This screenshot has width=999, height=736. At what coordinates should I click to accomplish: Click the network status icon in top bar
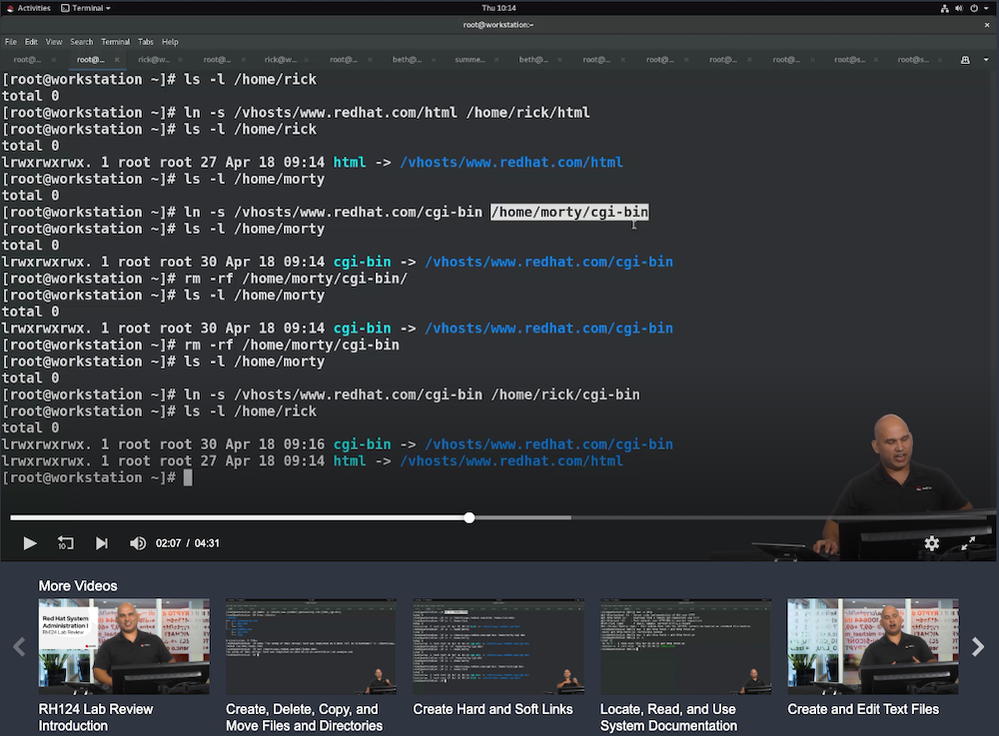[944, 8]
